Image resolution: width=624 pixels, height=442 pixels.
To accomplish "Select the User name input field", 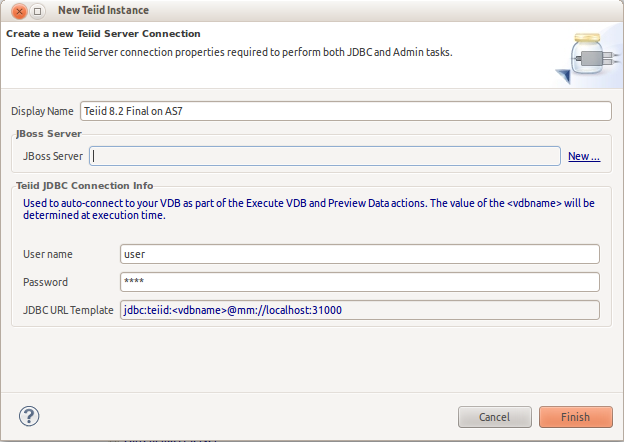I will pyautogui.click(x=359, y=254).
